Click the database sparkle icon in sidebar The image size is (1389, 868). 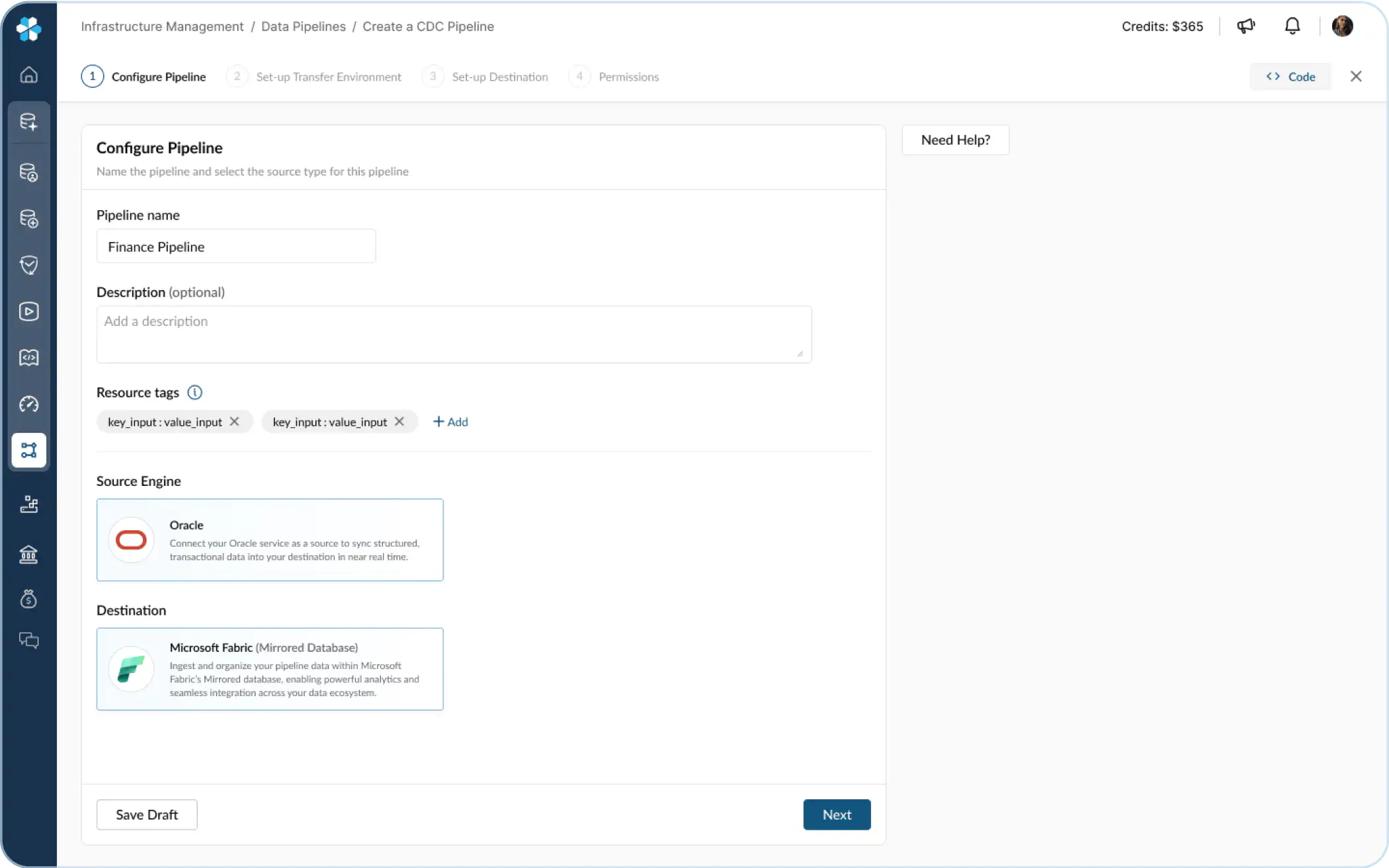click(28, 122)
